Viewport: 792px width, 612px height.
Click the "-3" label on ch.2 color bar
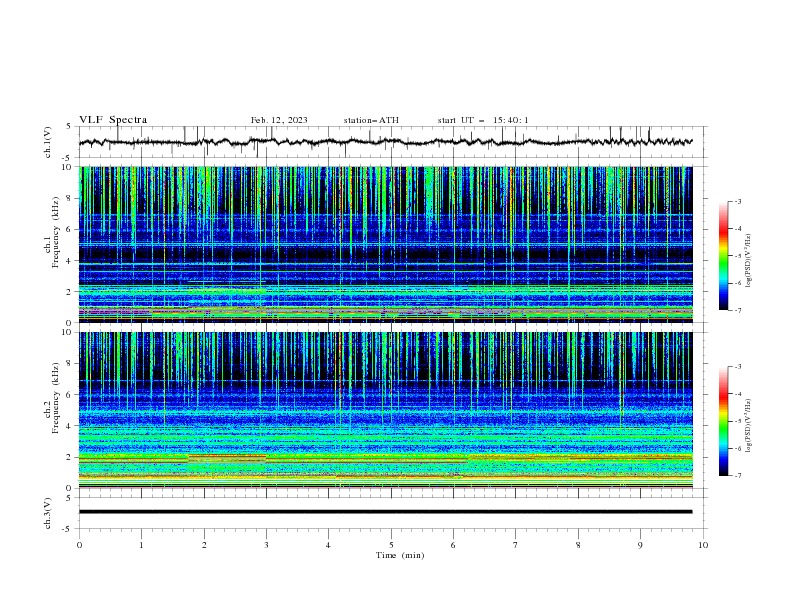737,367
